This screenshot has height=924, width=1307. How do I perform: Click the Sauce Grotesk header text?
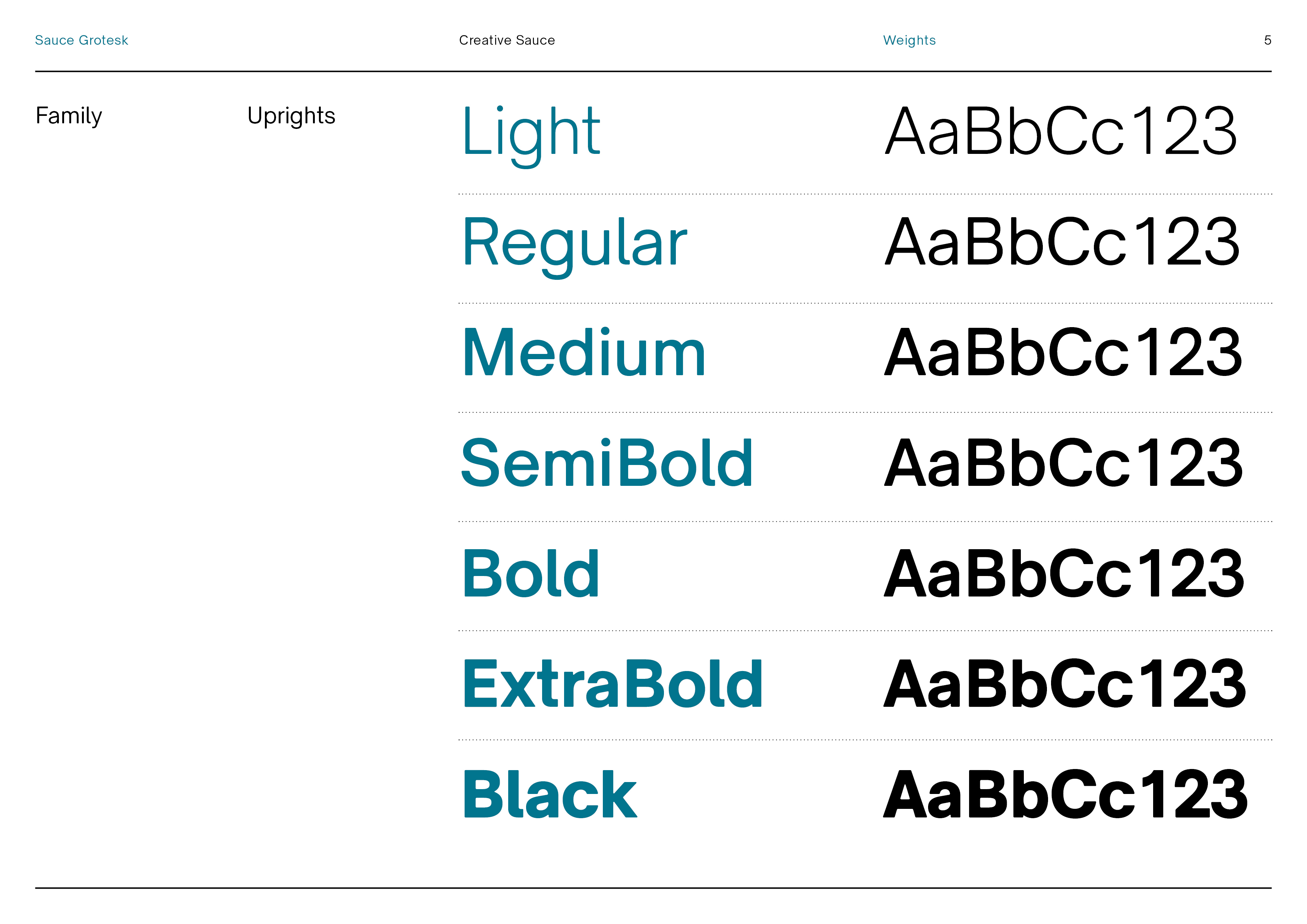point(81,40)
